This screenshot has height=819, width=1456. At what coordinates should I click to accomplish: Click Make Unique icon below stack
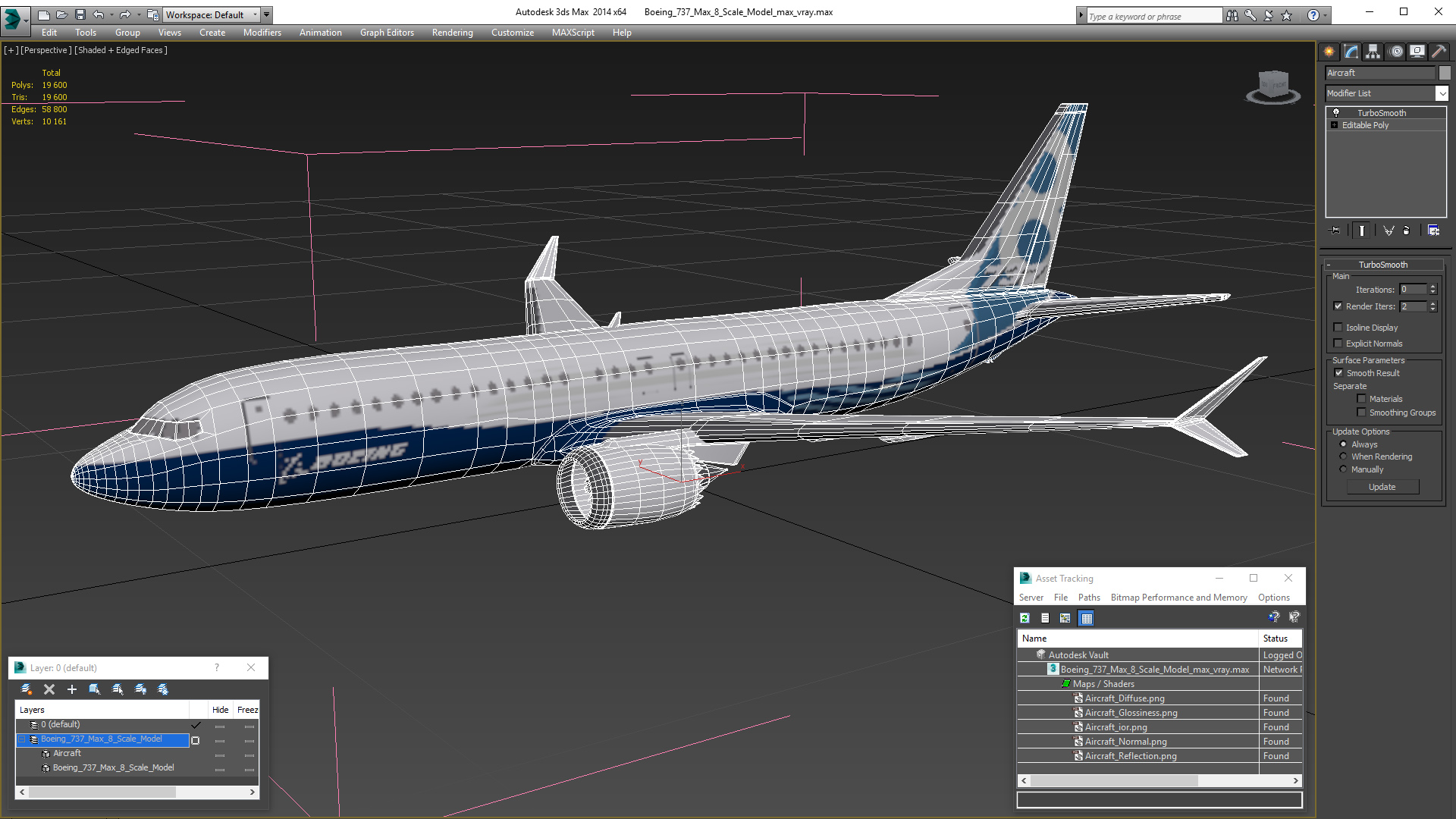tap(1389, 231)
